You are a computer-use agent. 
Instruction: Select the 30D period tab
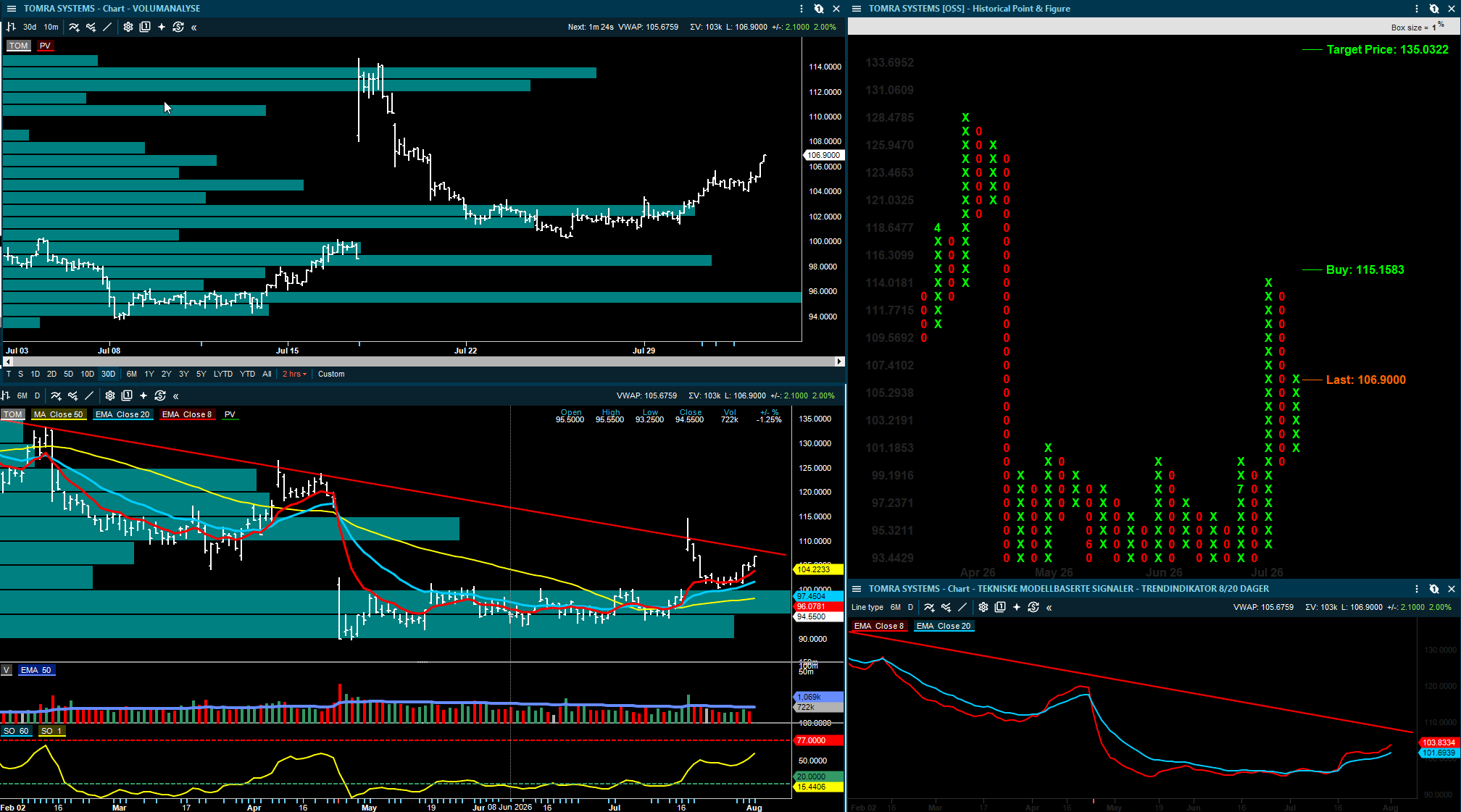tap(109, 374)
